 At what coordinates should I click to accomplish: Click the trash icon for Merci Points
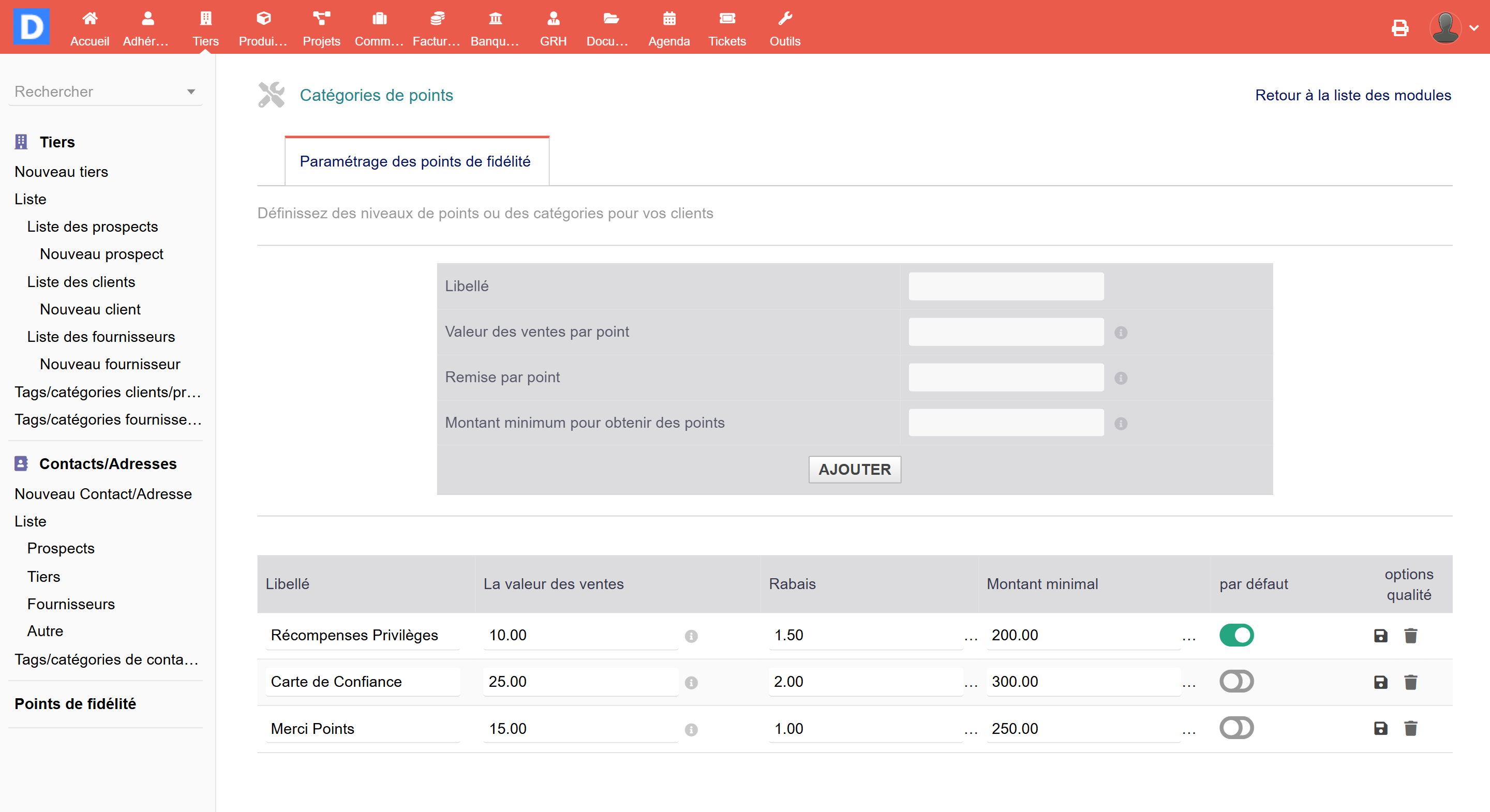tap(1410, 728)
